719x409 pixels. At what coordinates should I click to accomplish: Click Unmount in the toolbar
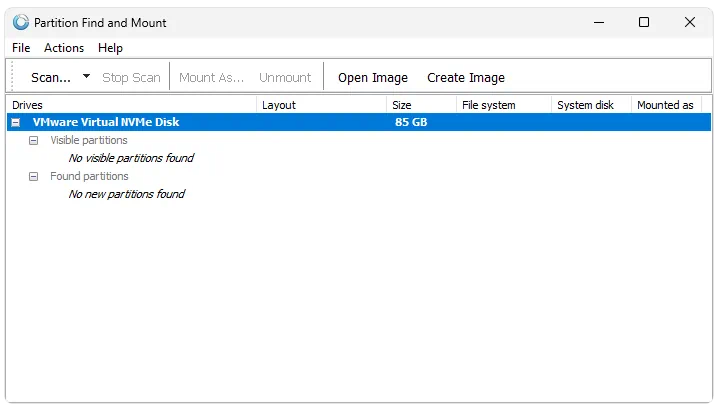(x=285, y=77)
